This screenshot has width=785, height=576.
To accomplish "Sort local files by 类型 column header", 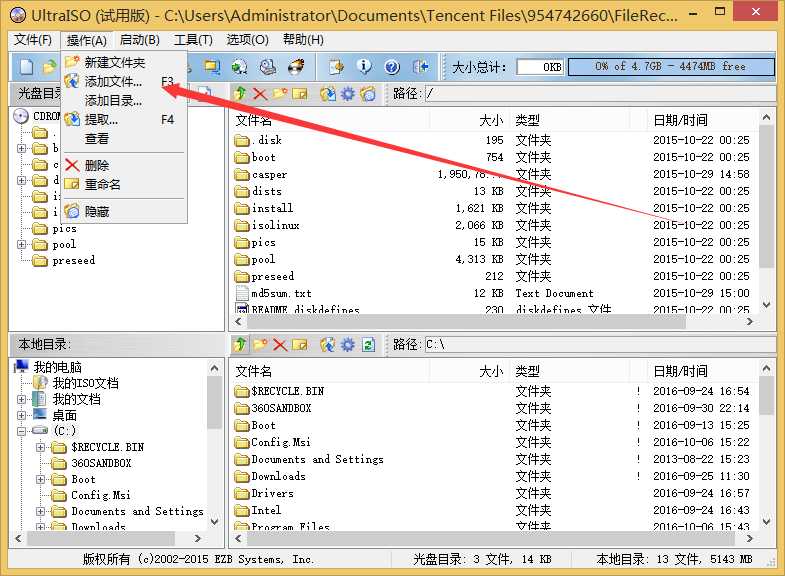I will pyautogui.click(x=570, y=371).
